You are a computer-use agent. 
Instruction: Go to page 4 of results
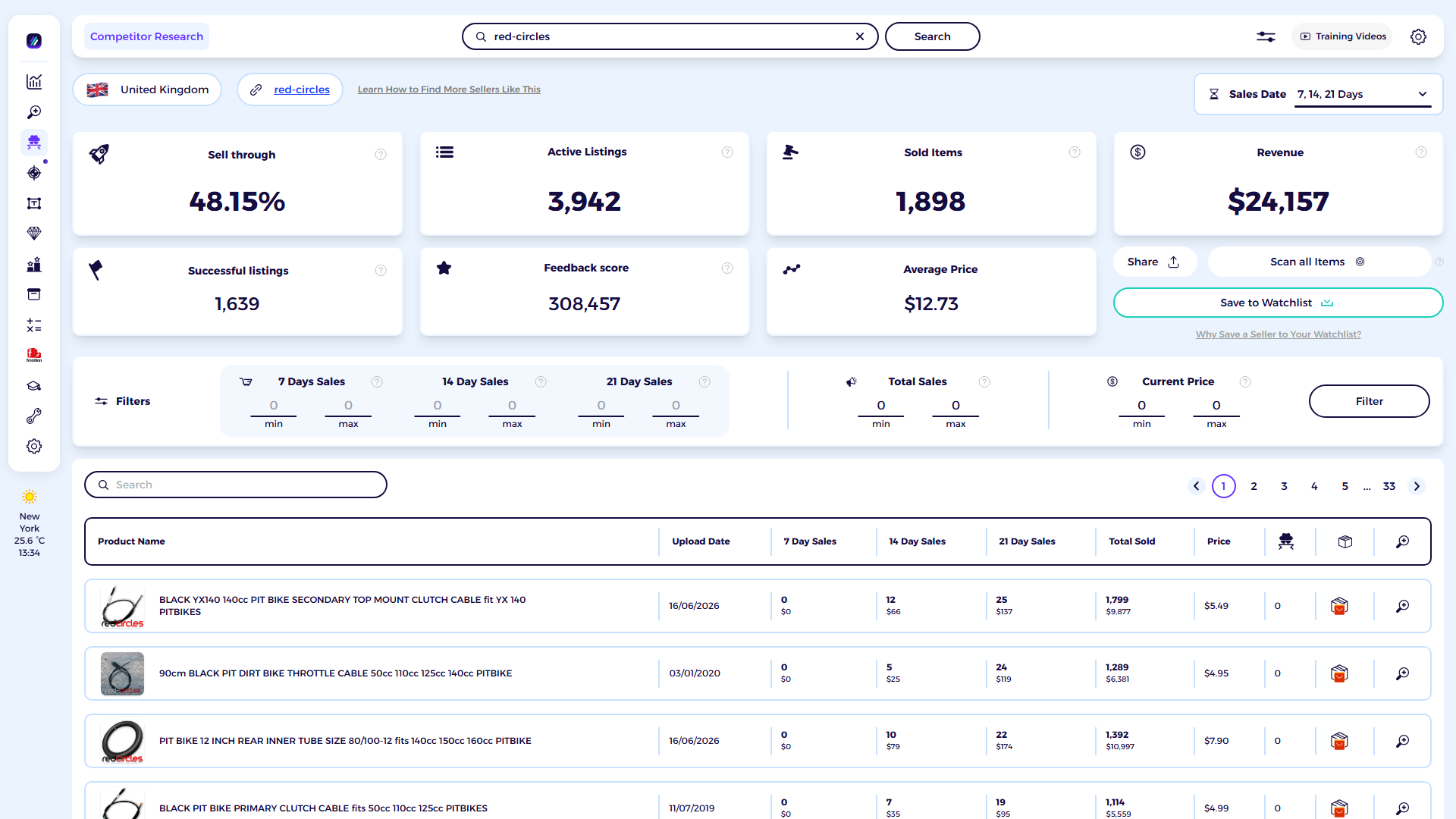(x=1315, y=486)
